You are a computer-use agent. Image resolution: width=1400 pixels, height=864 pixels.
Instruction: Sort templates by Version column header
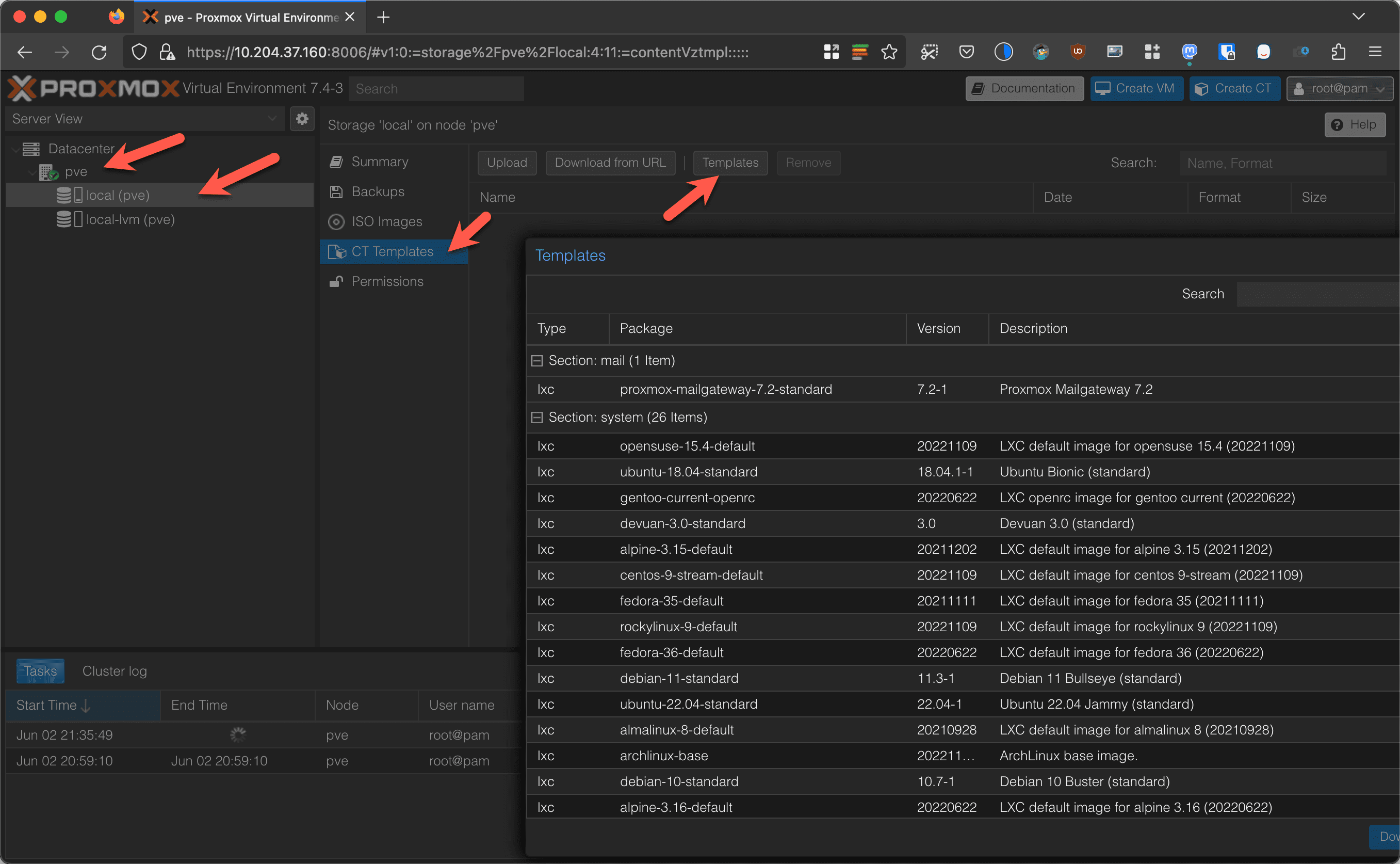tap(947, 329)
